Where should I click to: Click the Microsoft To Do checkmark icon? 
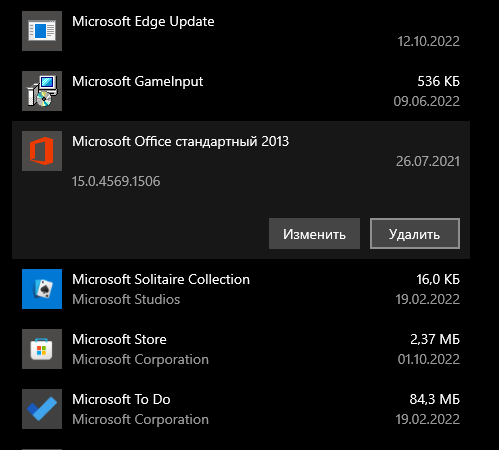42,409
